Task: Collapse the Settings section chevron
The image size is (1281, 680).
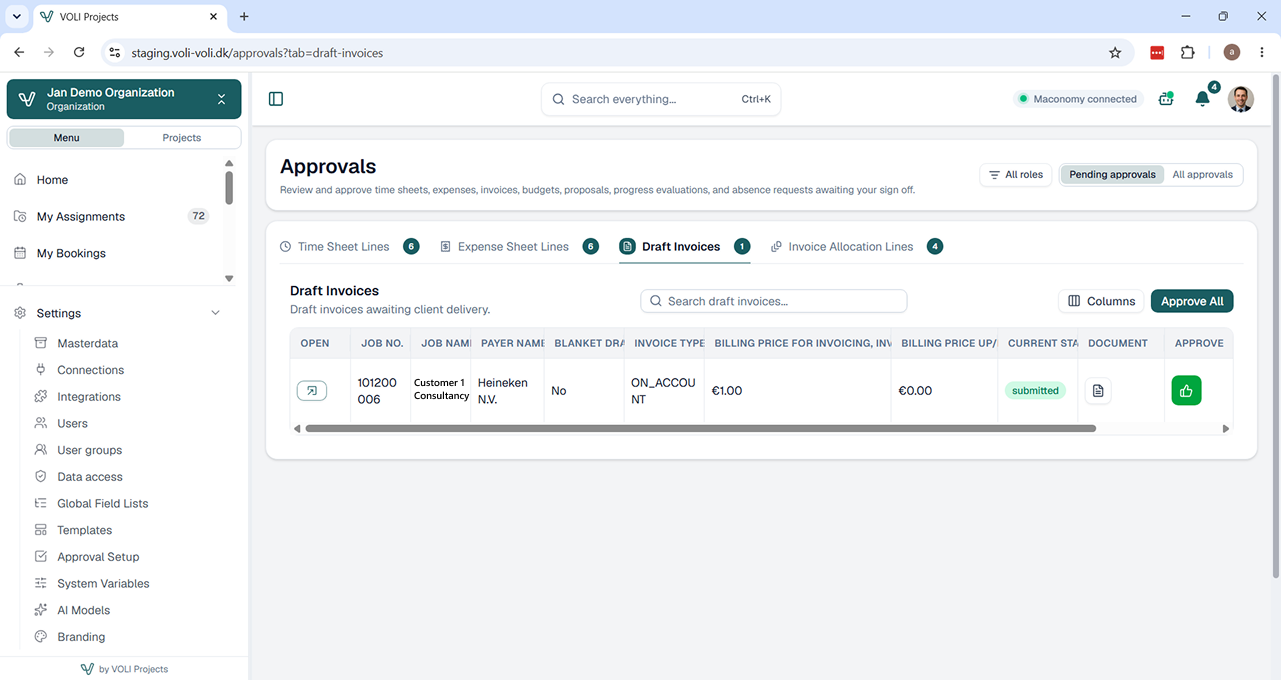Action: coord(215,314)
